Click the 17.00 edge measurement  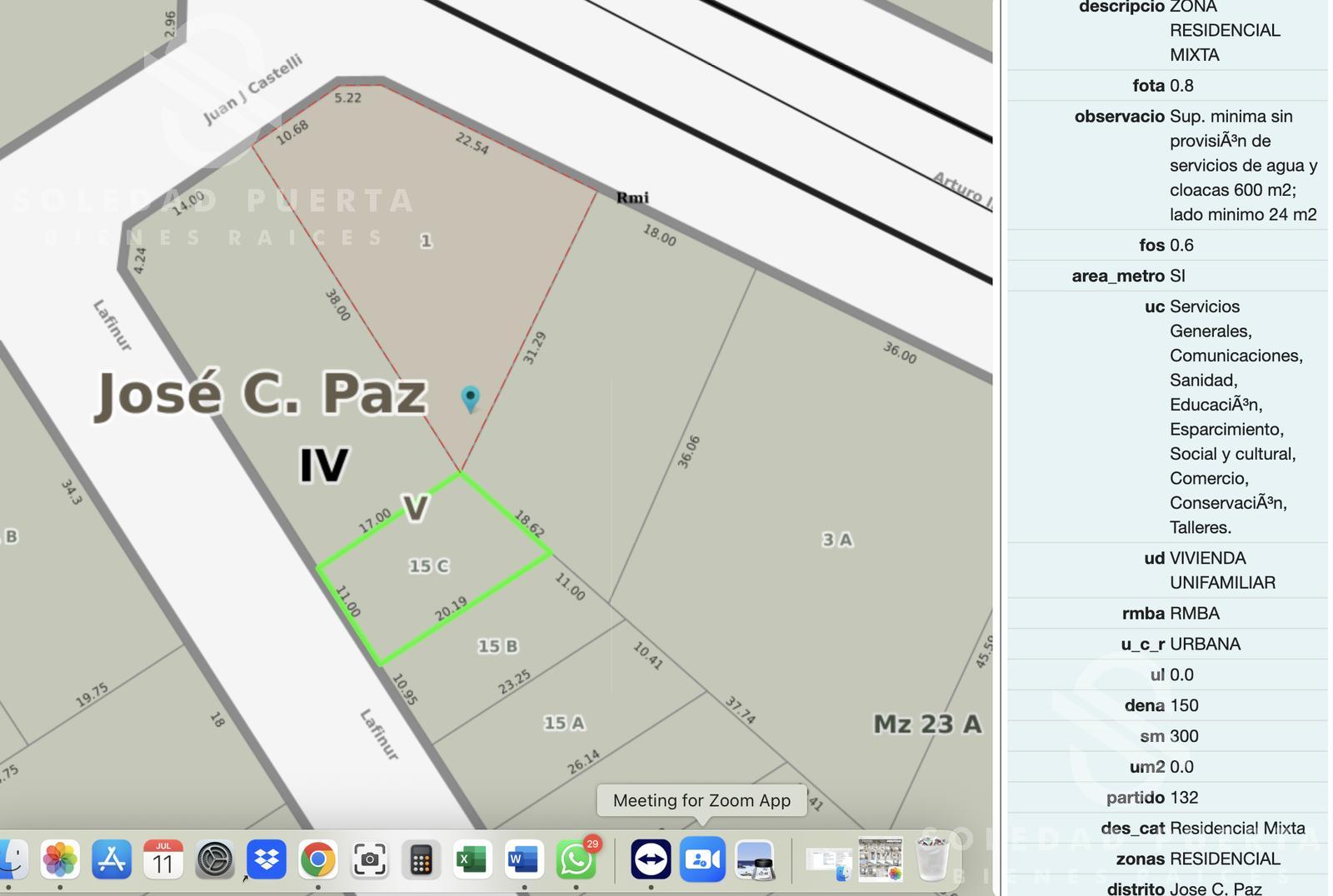point(374,520)
